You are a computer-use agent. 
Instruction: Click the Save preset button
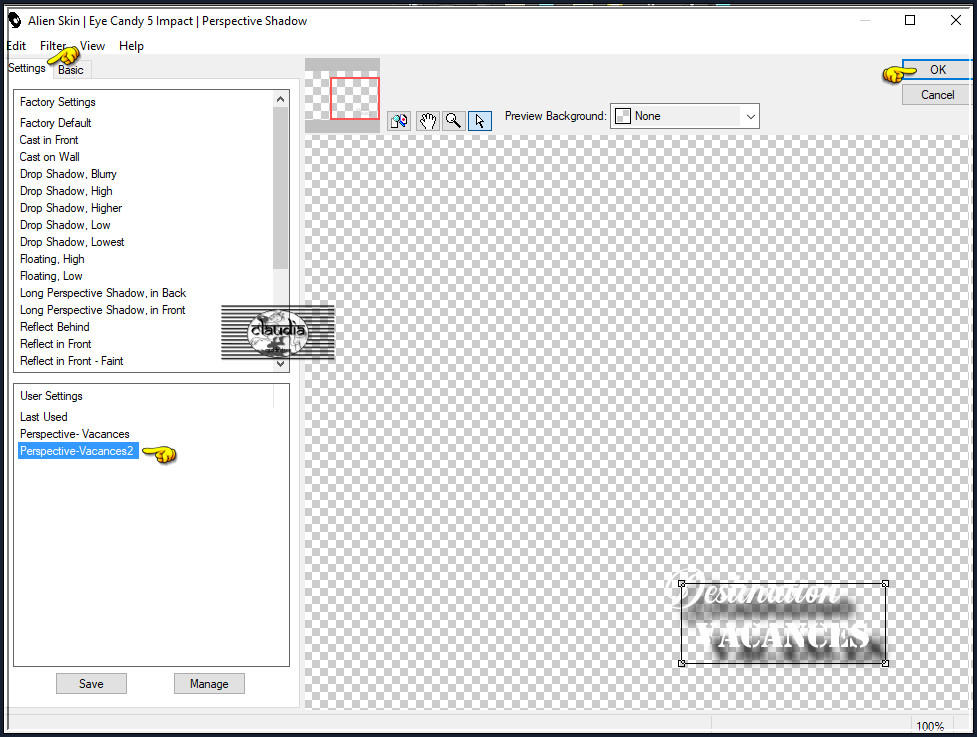coord(91,683)
